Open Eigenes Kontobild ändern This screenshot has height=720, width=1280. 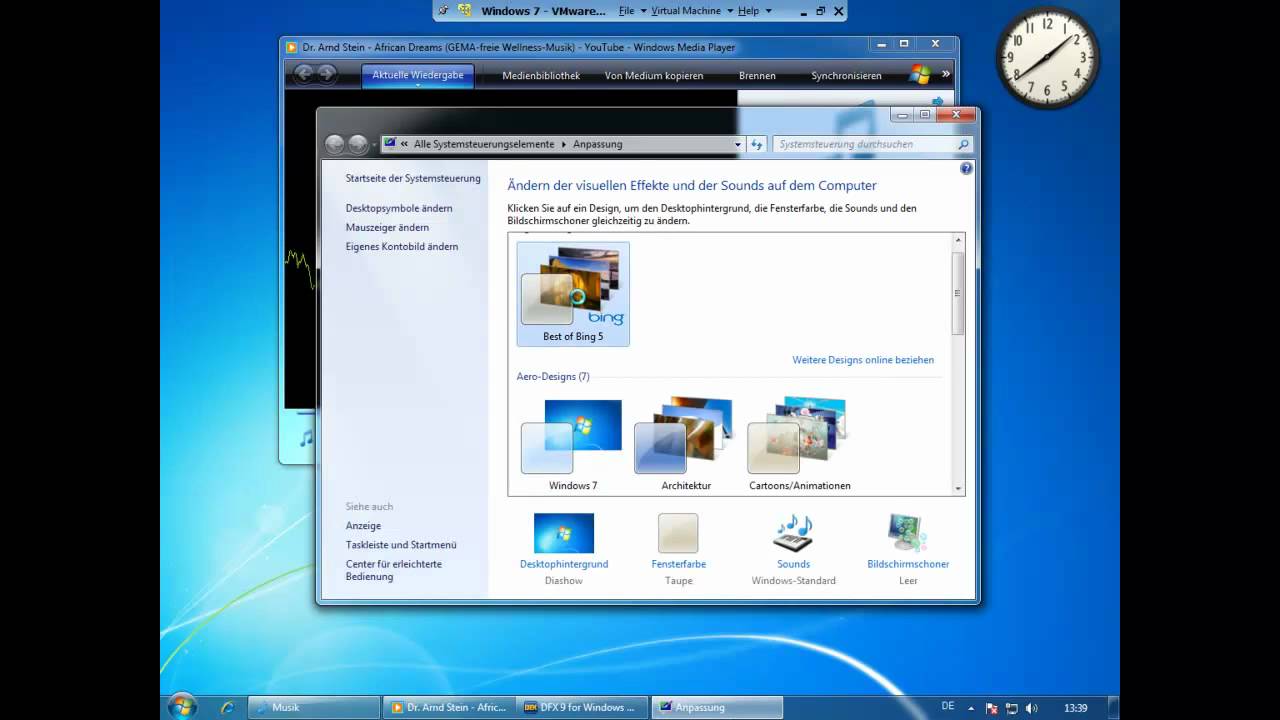[402, 246]
